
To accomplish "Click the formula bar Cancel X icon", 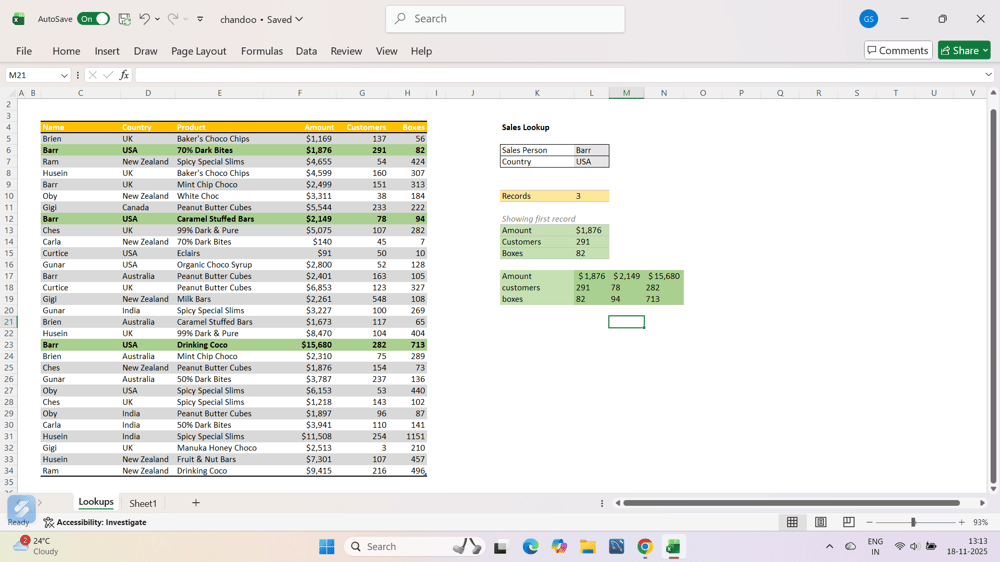I will tap(92, 75).
